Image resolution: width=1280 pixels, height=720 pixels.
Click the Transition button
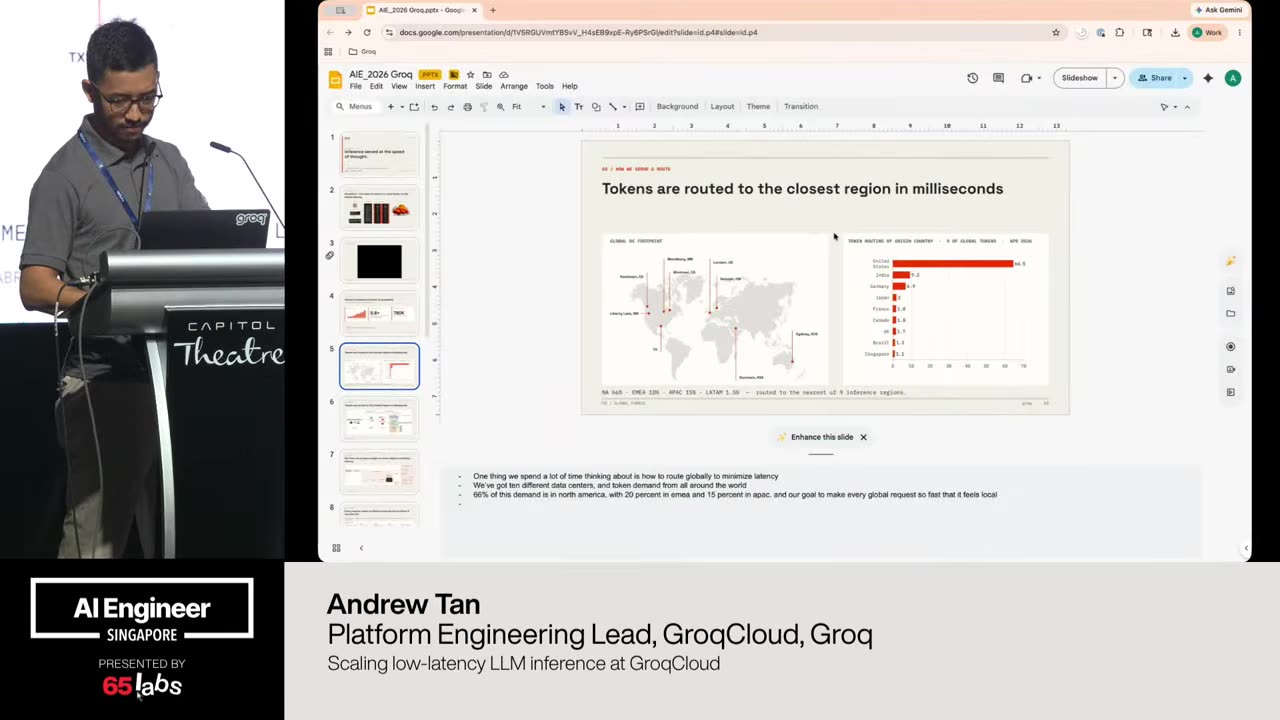(801, 107)
